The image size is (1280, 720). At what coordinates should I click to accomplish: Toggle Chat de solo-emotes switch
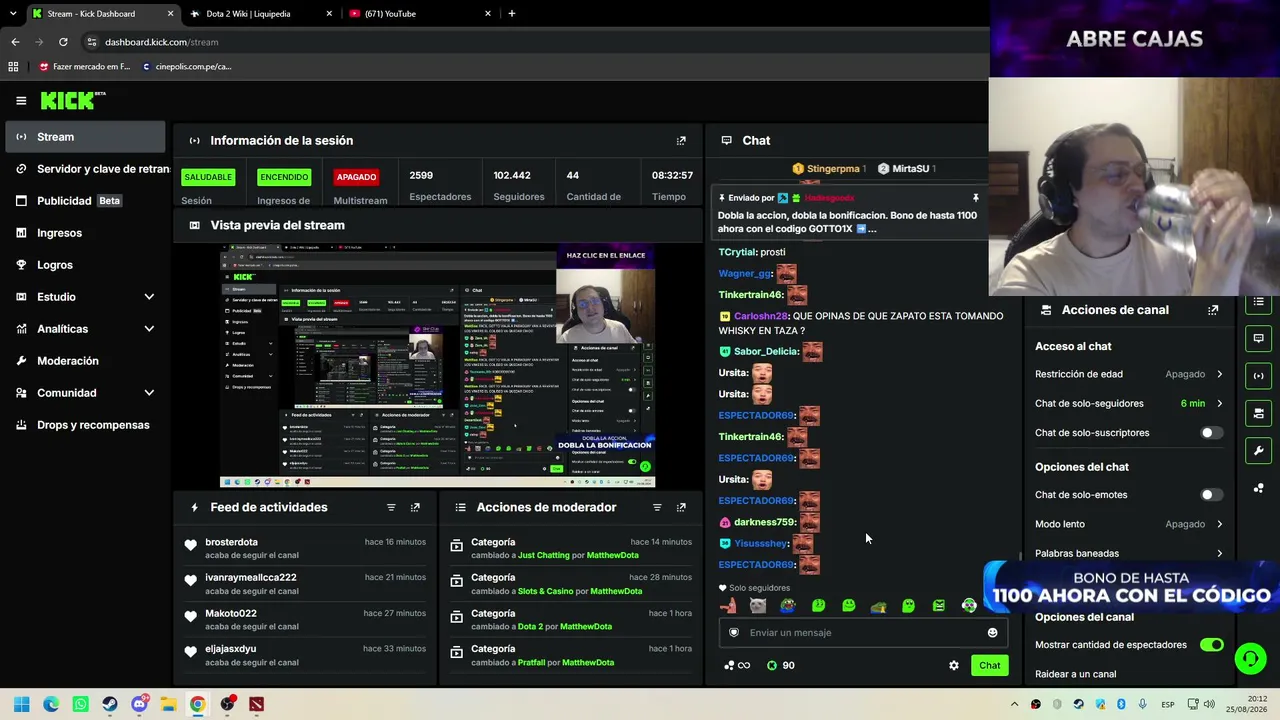1210,495
